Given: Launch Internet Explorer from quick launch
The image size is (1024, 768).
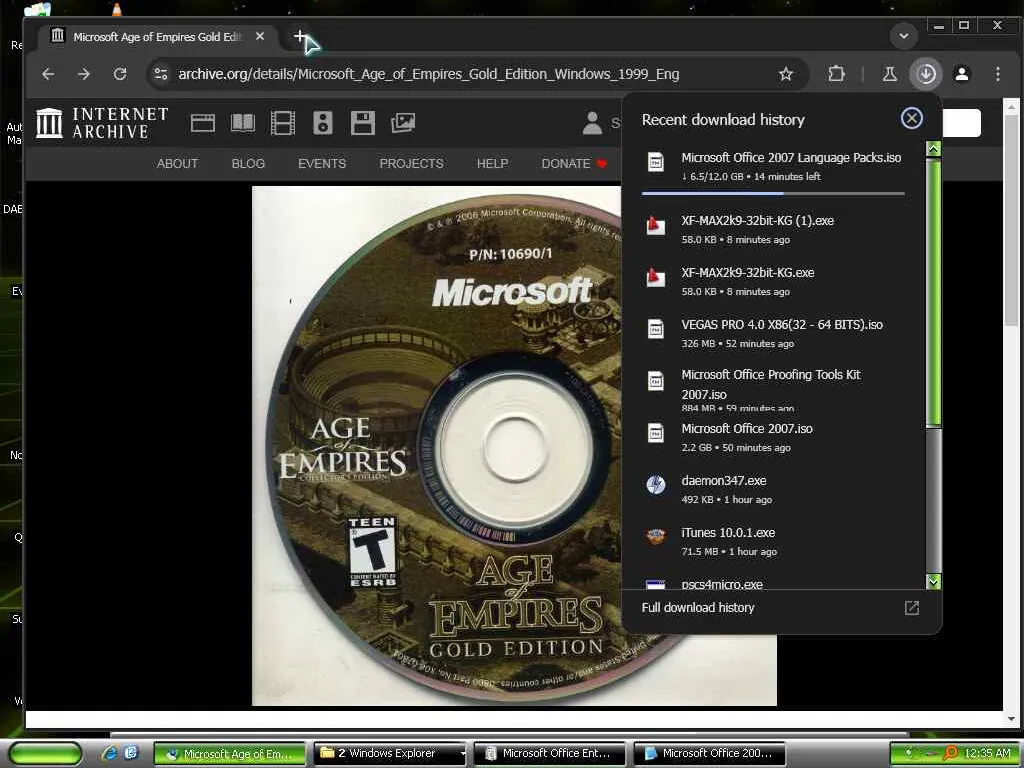Looking at the screenshot, I should pos(110,753).
